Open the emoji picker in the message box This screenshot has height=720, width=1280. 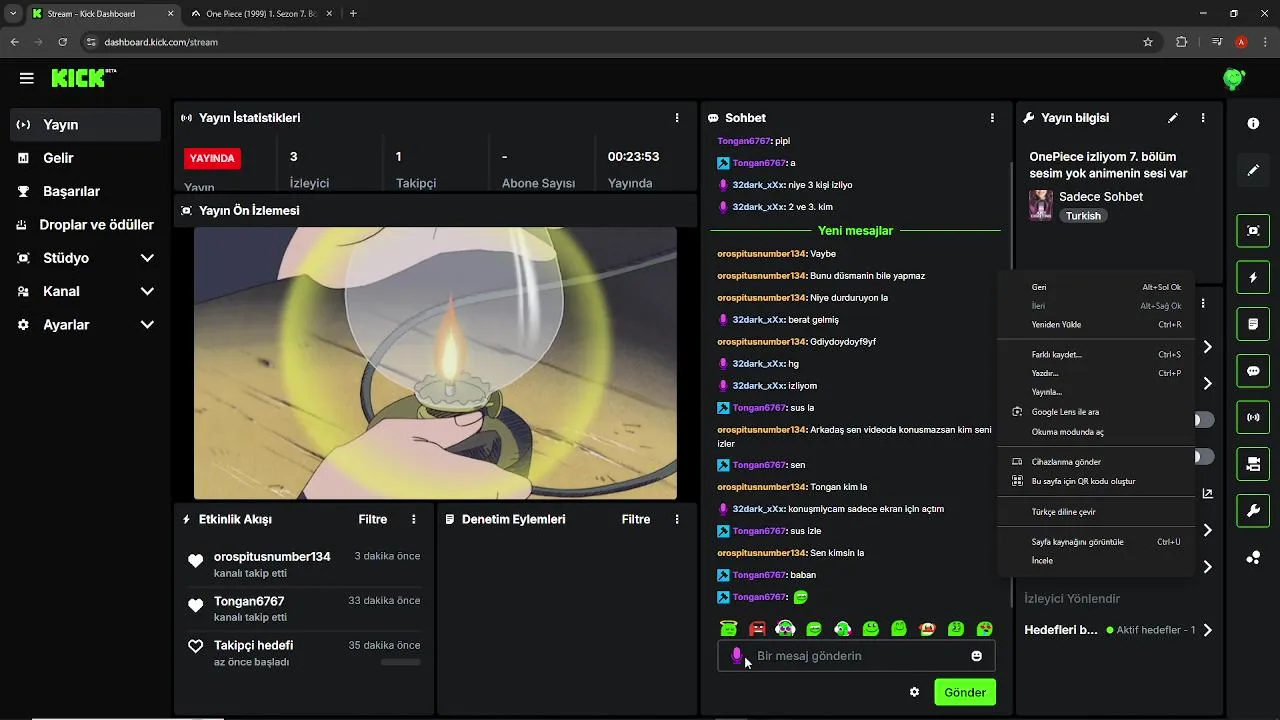(x=976, y=656)
